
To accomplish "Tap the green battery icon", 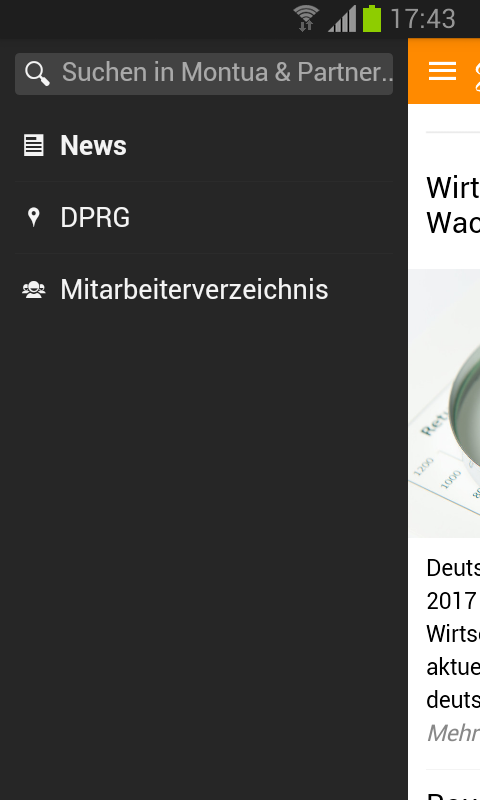I will 372,18.
